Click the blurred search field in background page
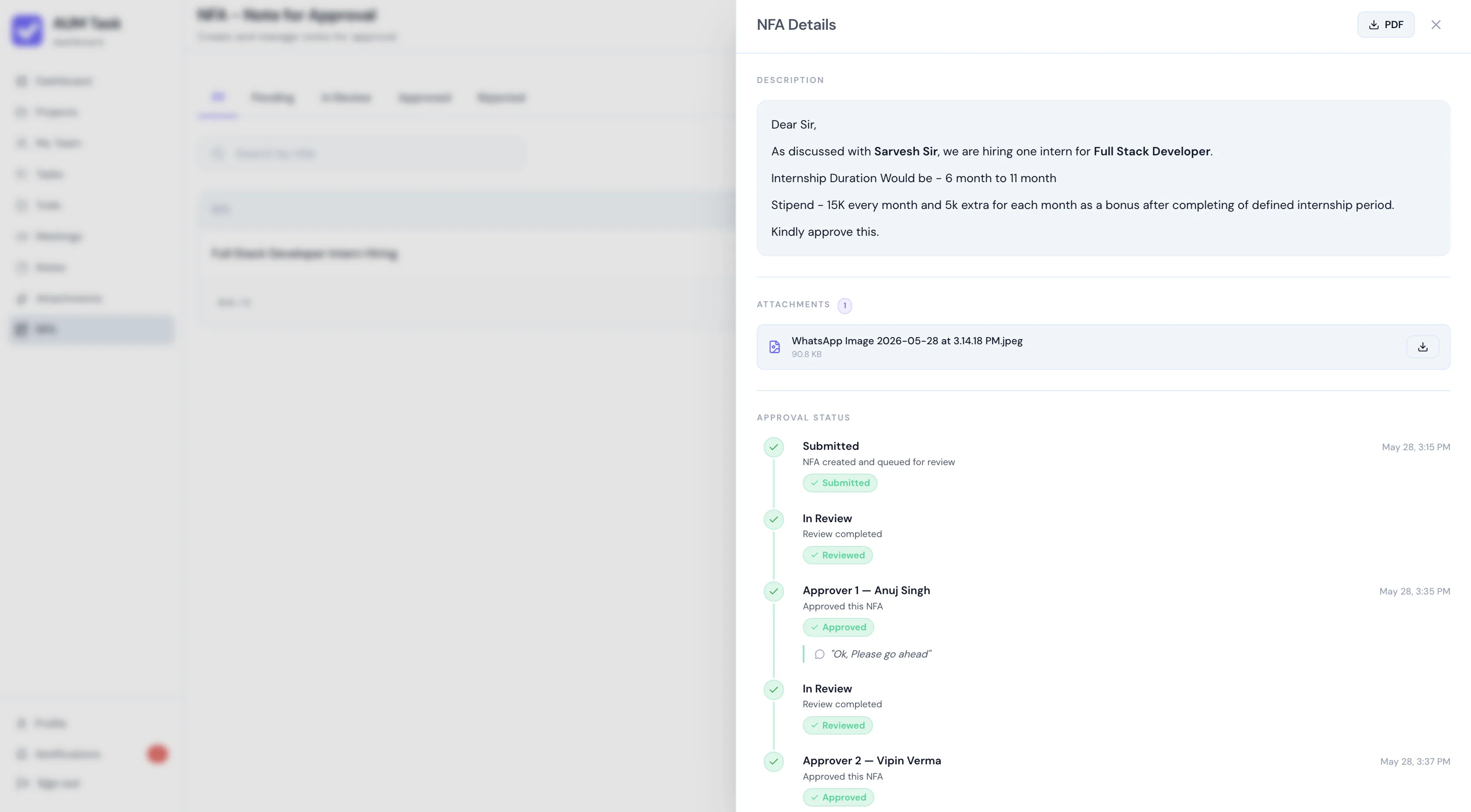Screen dimensions: 1471x812 pos(361,153)
